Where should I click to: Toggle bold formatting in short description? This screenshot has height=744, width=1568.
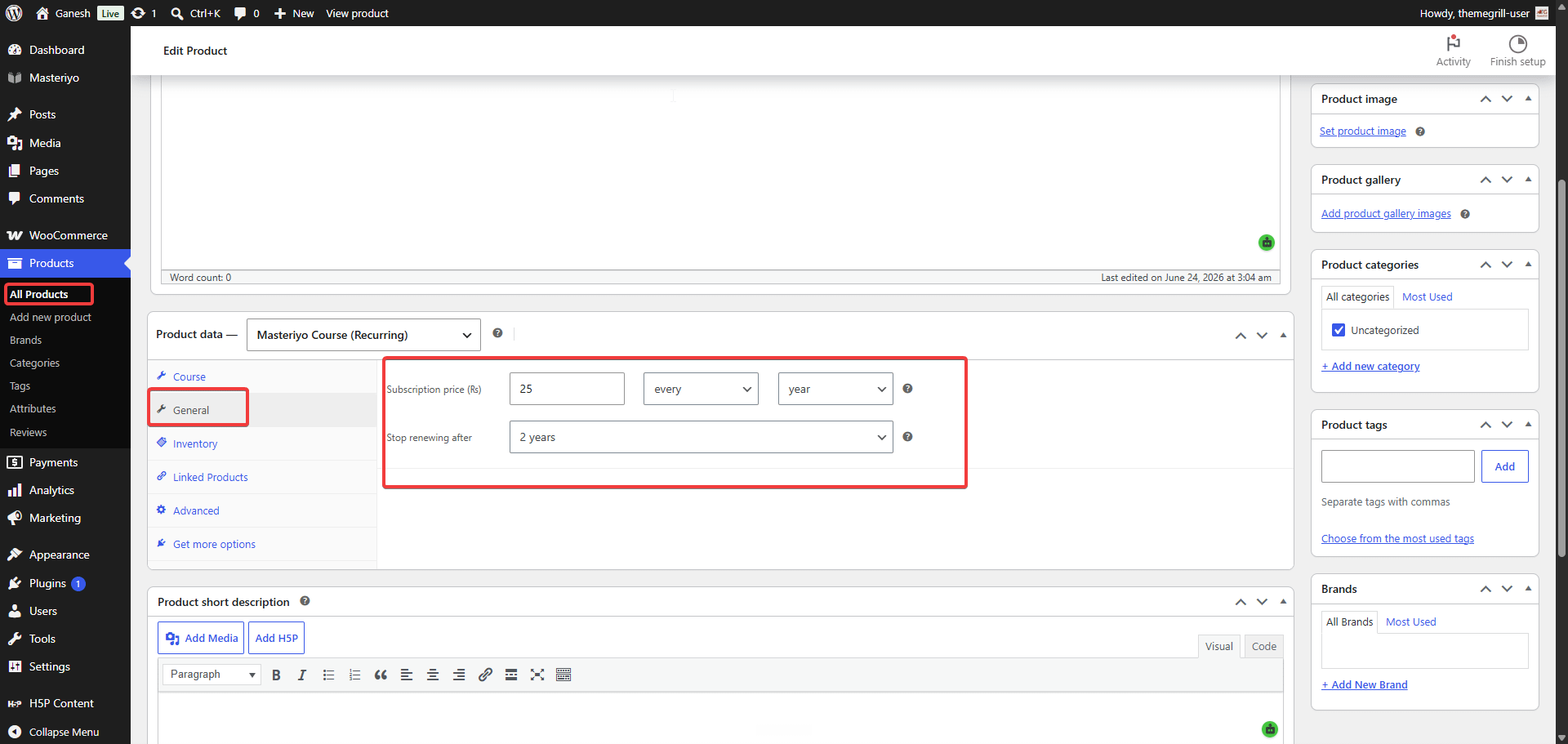[x=276, y=675]
